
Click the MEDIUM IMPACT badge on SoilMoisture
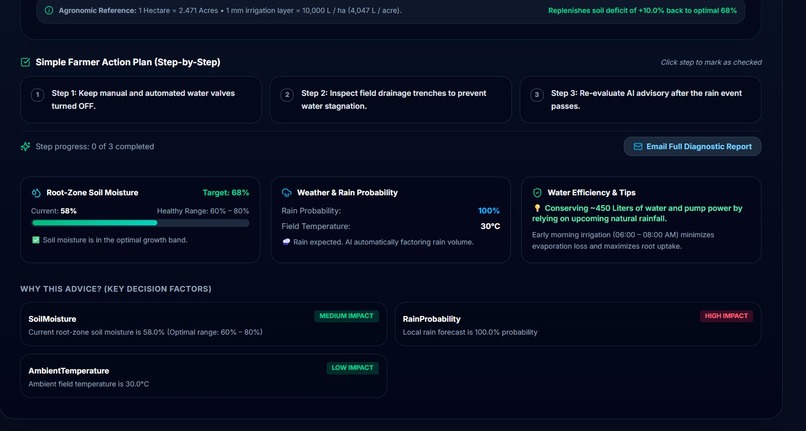346,316
